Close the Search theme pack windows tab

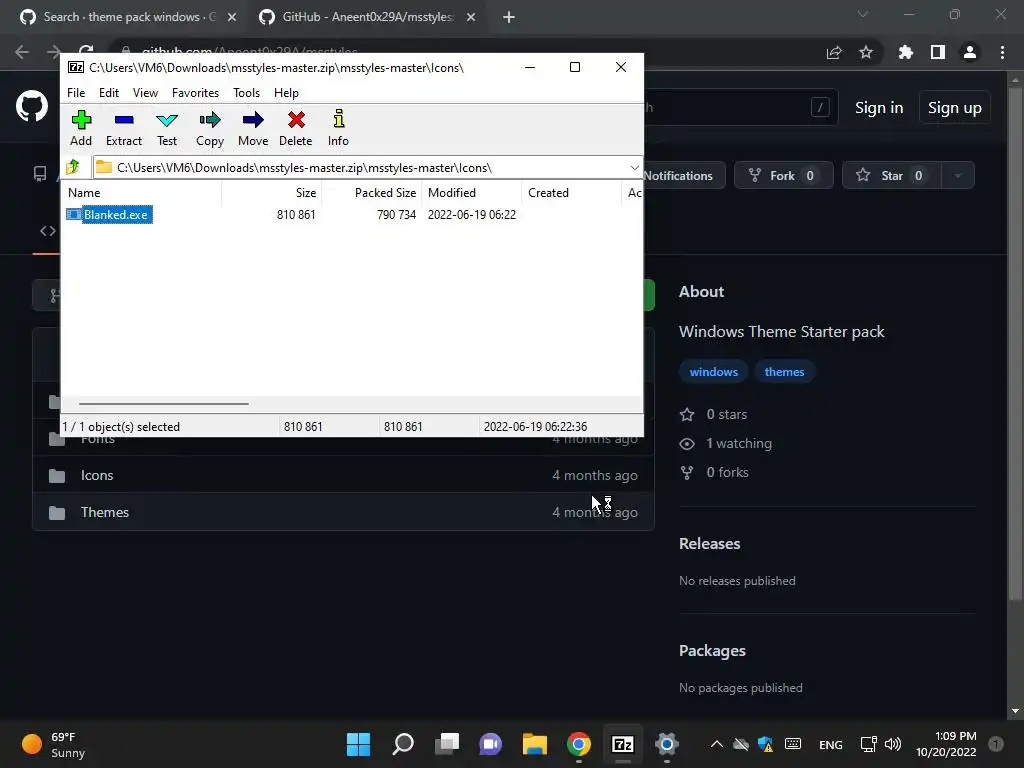click(232, 18)
